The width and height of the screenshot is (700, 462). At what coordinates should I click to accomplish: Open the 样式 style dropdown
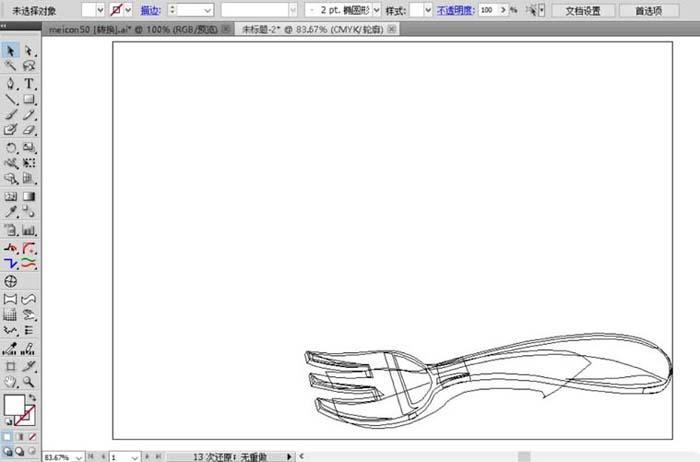click(428, 9)
